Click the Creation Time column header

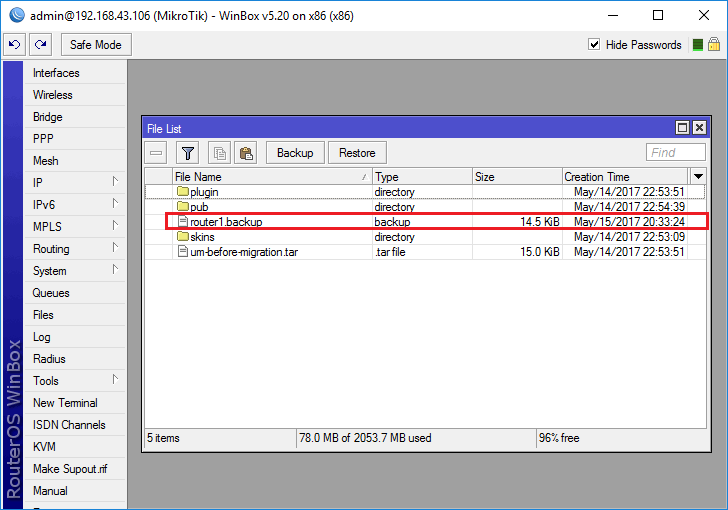tap(625, 177)
